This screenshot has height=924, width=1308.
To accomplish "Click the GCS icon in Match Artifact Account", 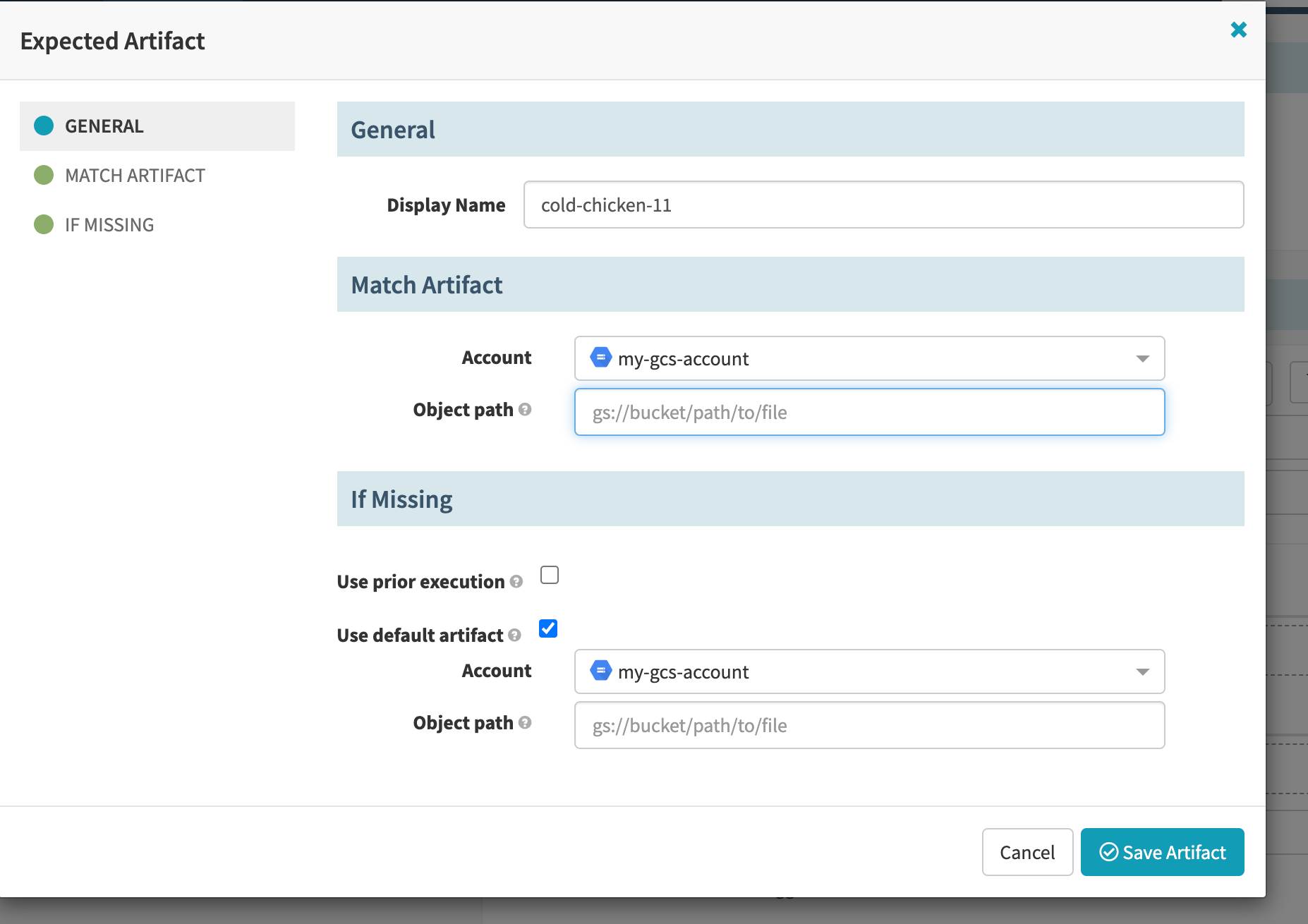I will (600, 358).
